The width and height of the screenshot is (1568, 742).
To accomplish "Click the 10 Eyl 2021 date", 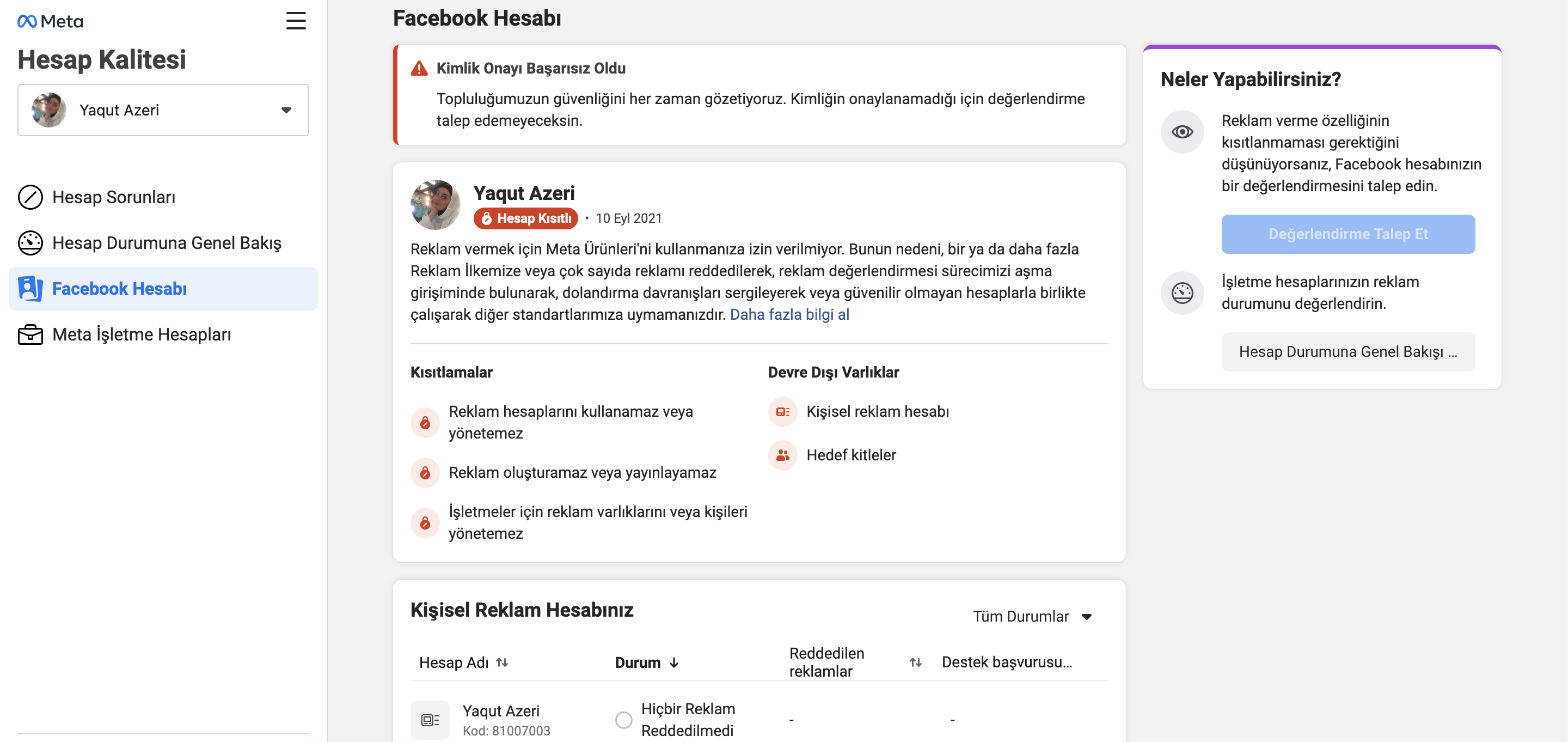I will click(629, 218).
